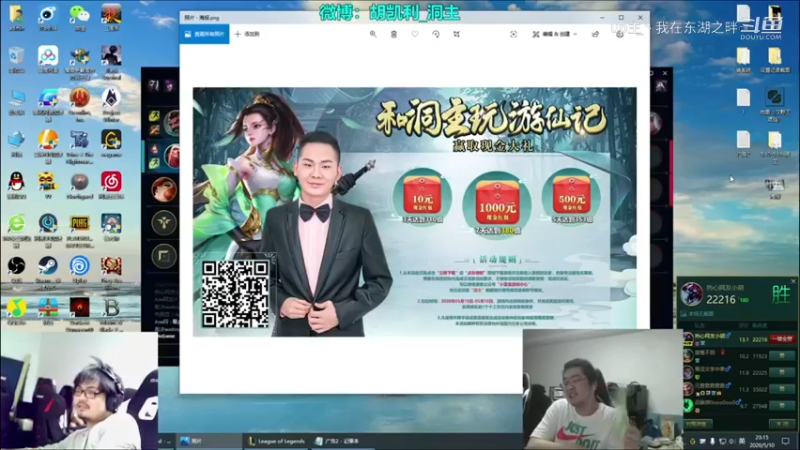Viewport: 800px width, 450px height.
Task: Rotate the image in the Photos toolbar
Action: click(x=436, y=34)
